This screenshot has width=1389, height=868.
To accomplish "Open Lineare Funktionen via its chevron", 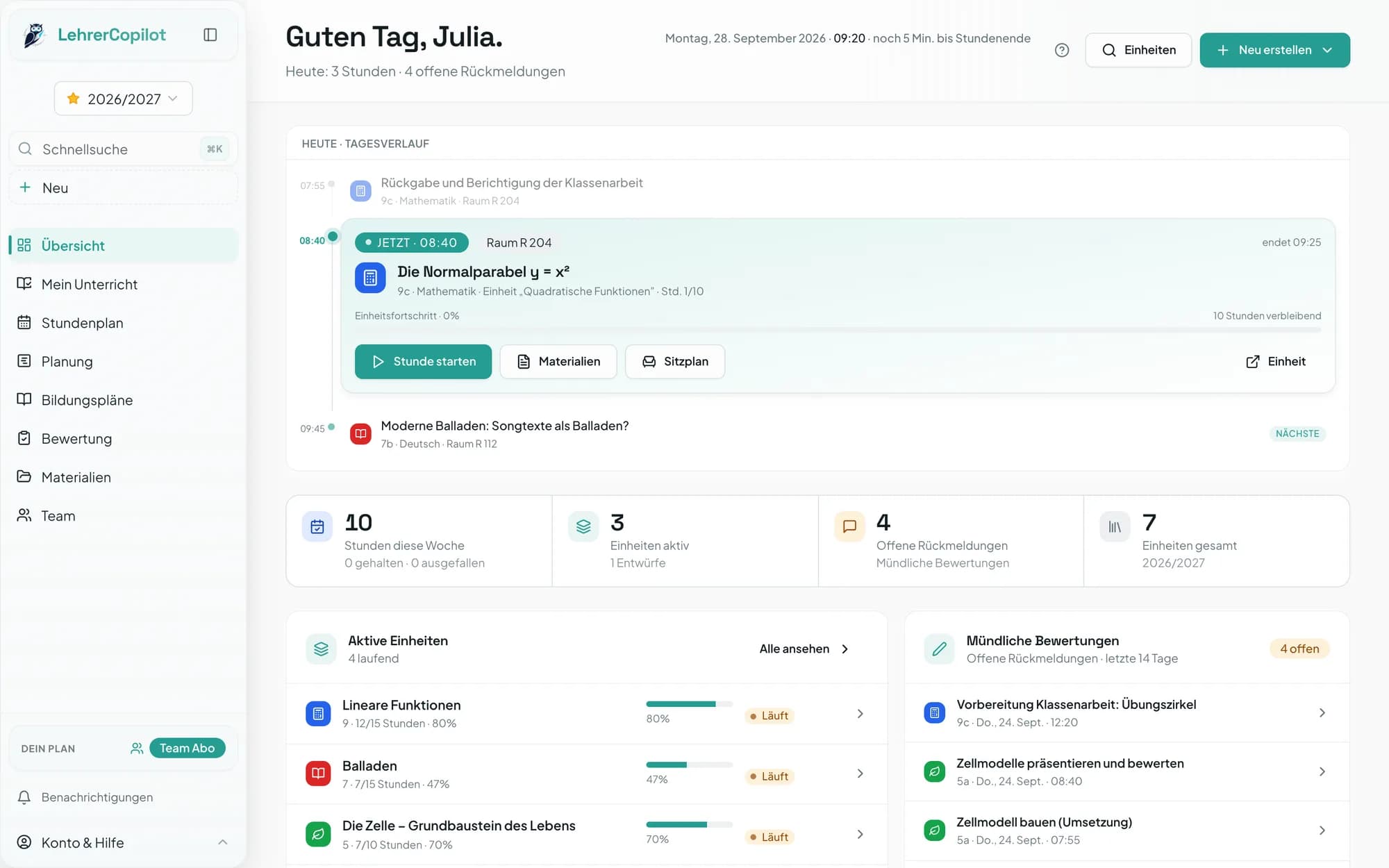I will (x=860, y=714).
